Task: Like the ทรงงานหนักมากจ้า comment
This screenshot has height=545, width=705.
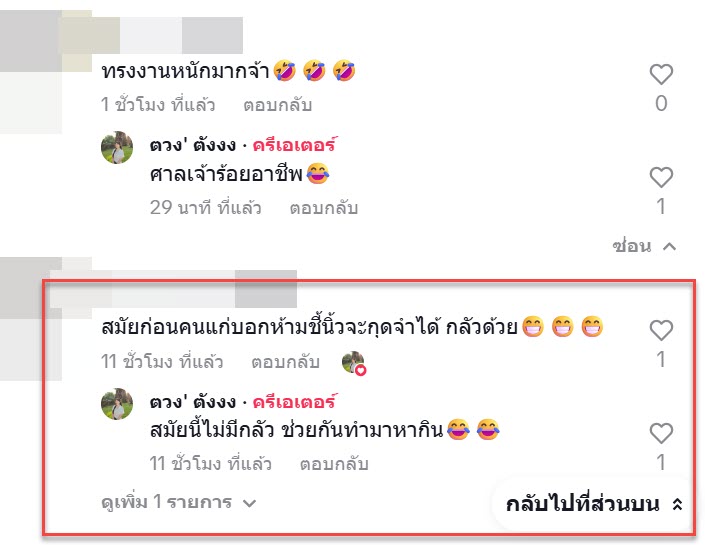Action: tap(661, 74)
